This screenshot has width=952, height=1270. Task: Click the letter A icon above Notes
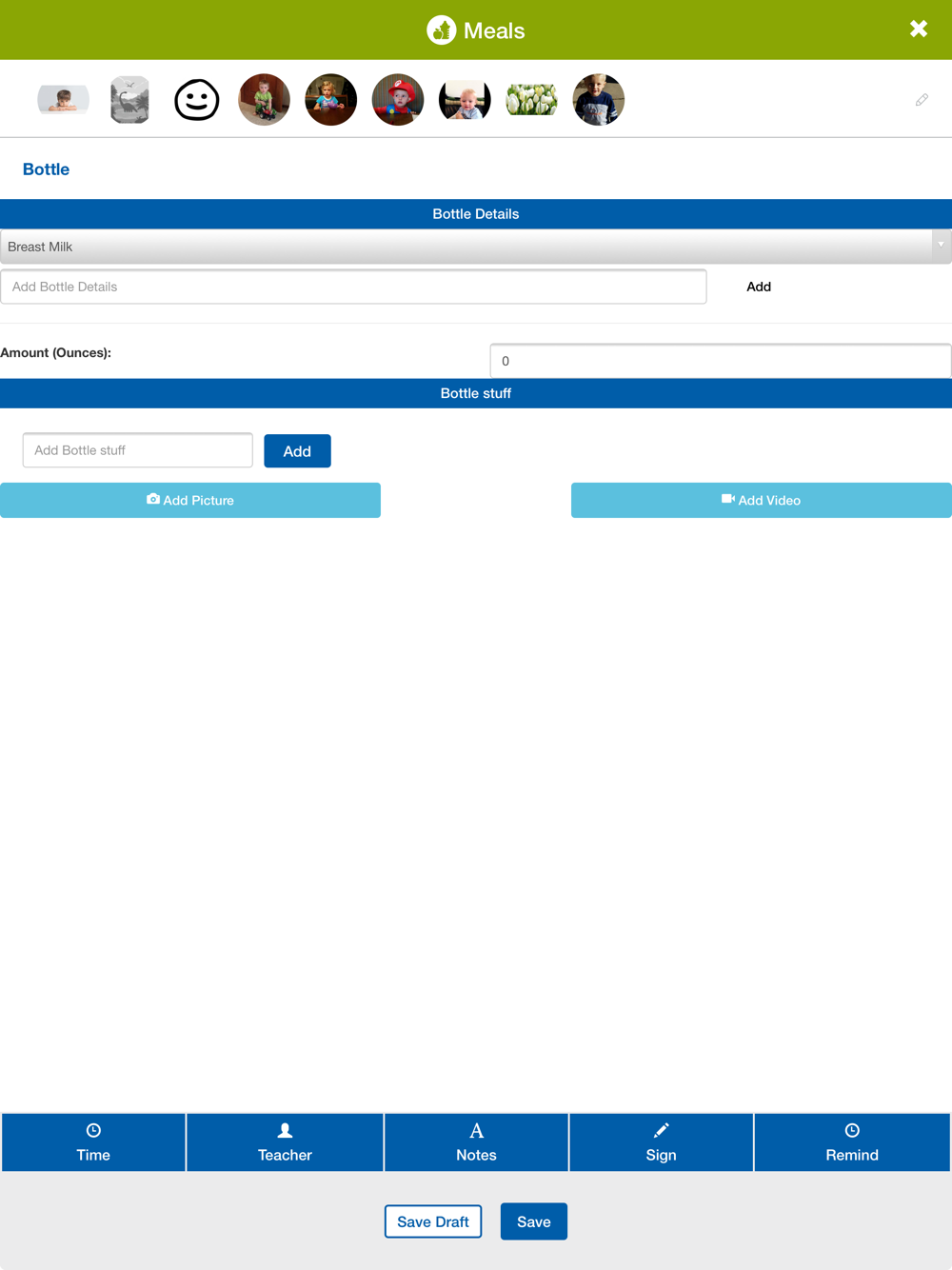tap(476, 1131)
